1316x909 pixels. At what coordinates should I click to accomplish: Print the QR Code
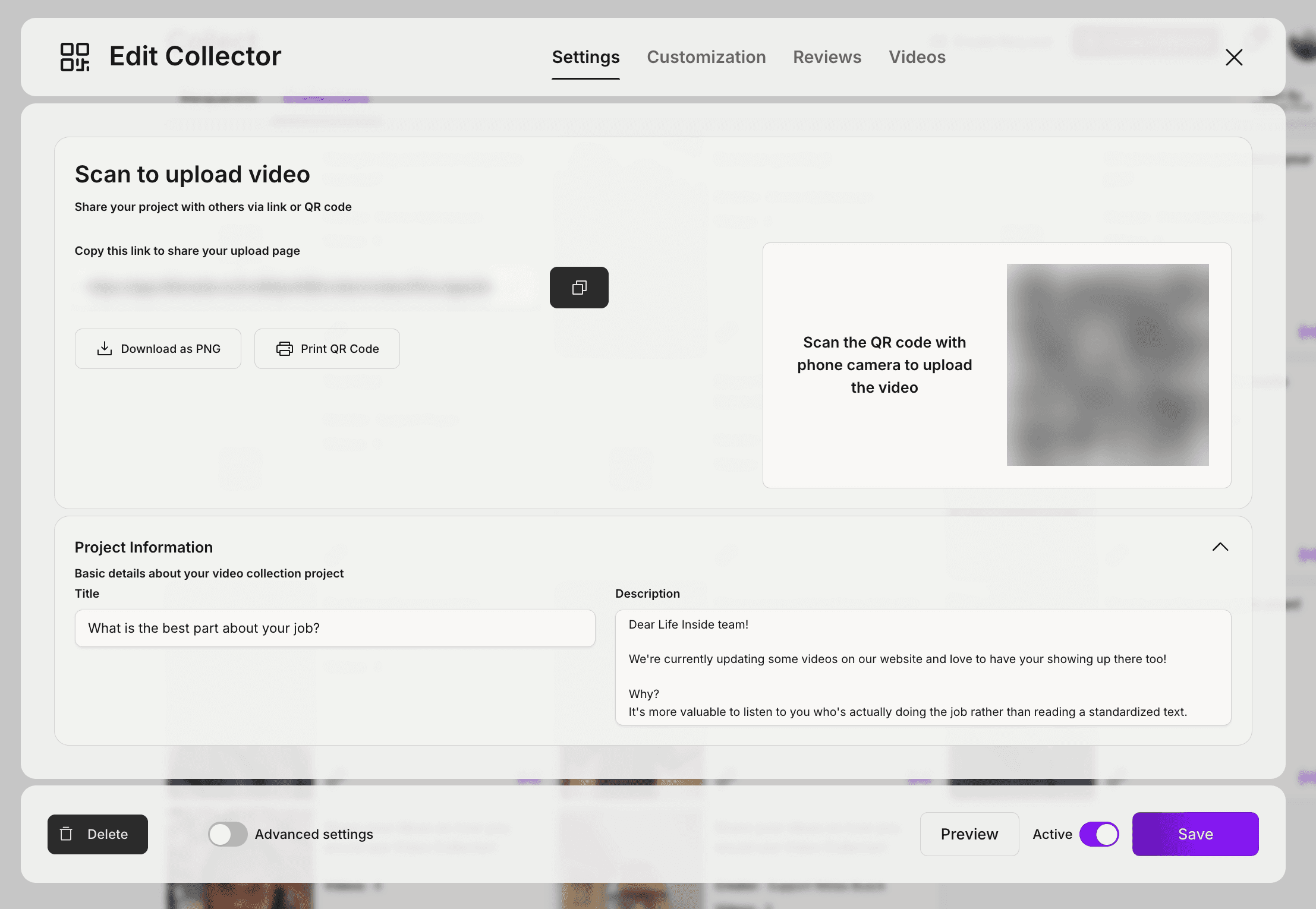pos(327,349)
